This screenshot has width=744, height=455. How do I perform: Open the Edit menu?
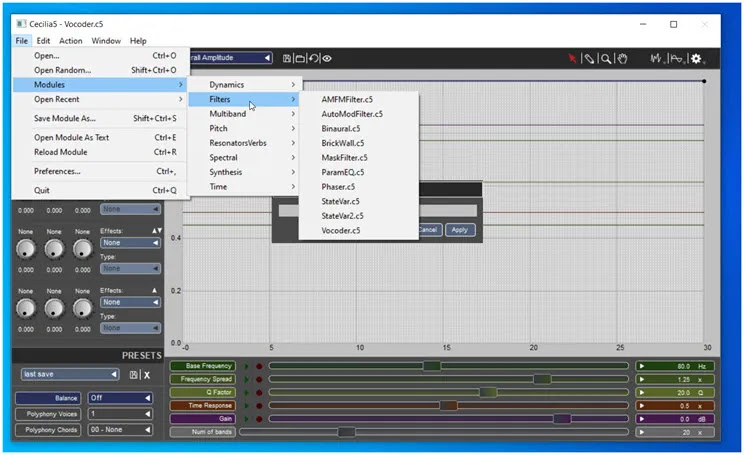pyautogui.click(x=43, y=41)
